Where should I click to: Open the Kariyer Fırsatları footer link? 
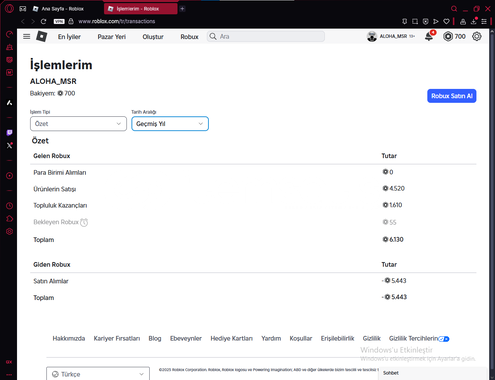pyautogui.click(x=117, y=339)
